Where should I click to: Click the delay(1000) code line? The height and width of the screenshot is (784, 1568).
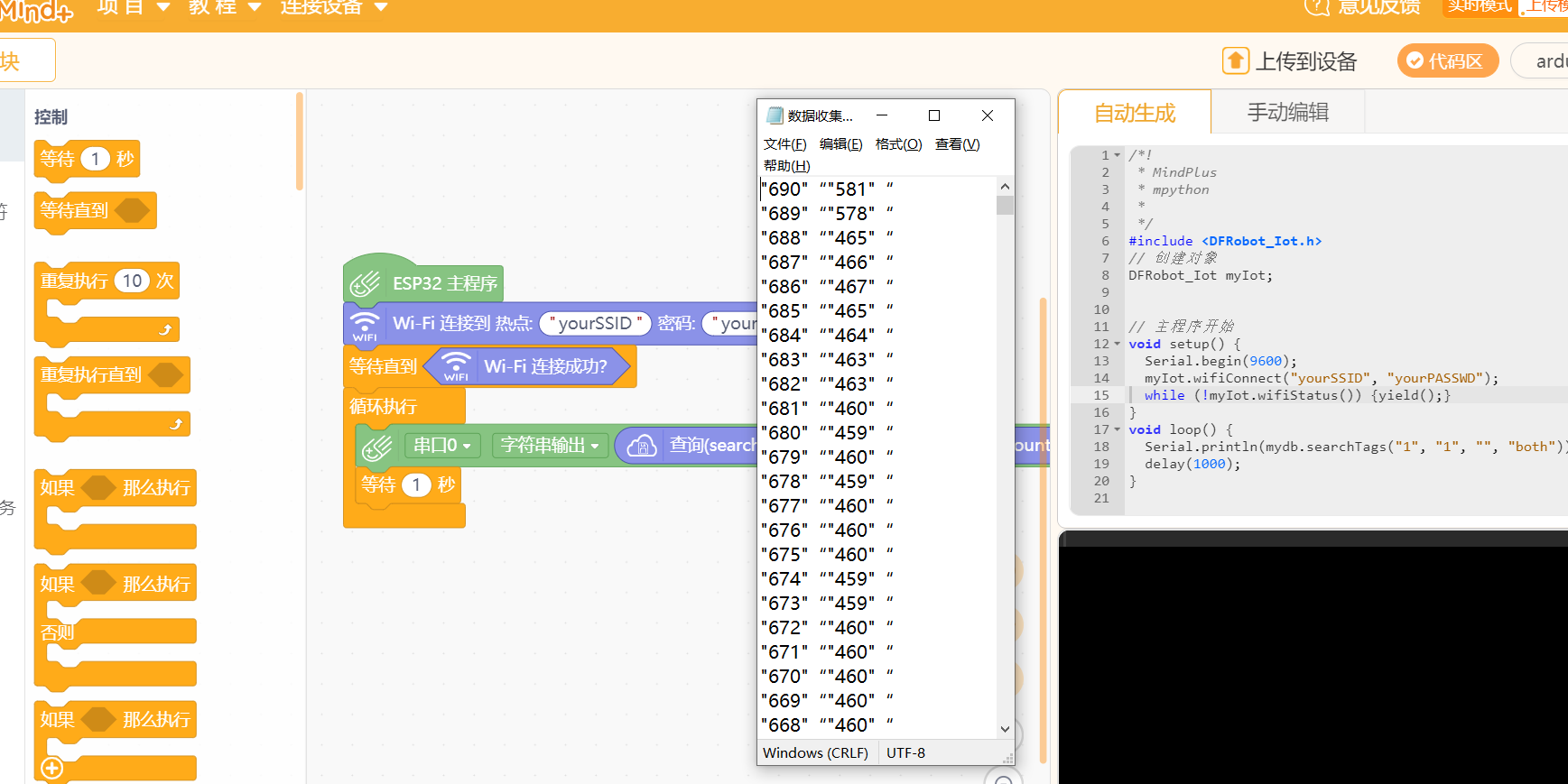tap(1192, 464)
